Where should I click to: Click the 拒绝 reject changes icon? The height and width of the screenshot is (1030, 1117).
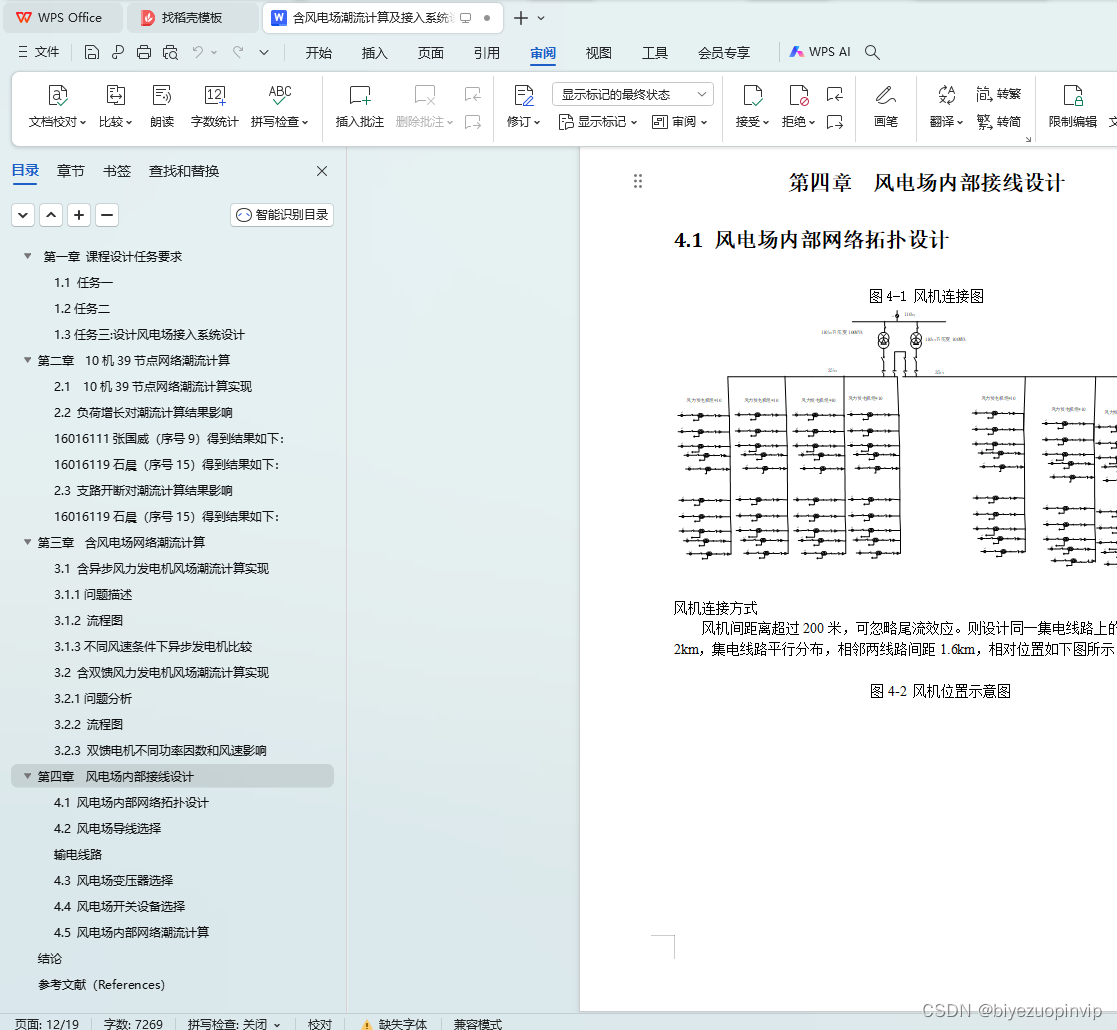pos(799,95)
